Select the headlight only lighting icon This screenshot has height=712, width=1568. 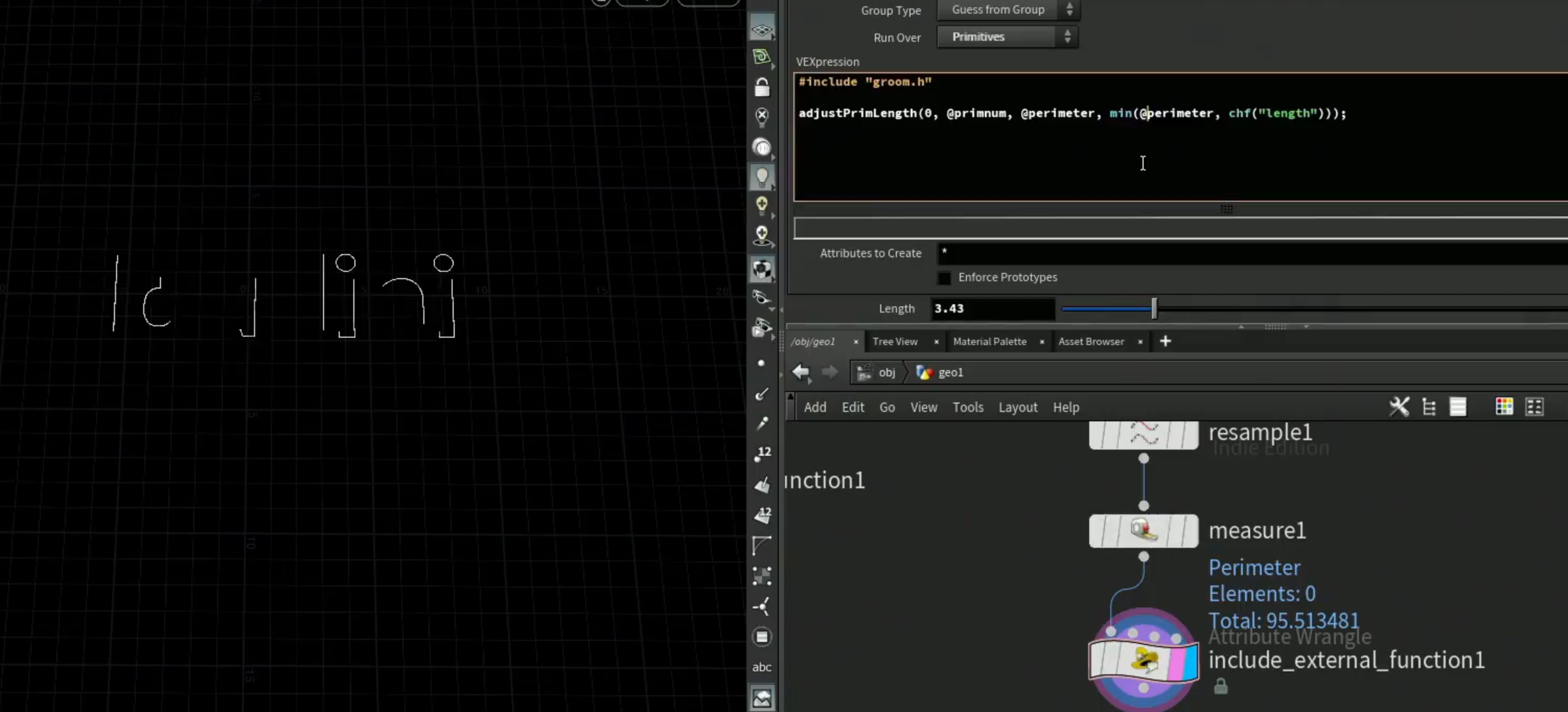(762, 147)
